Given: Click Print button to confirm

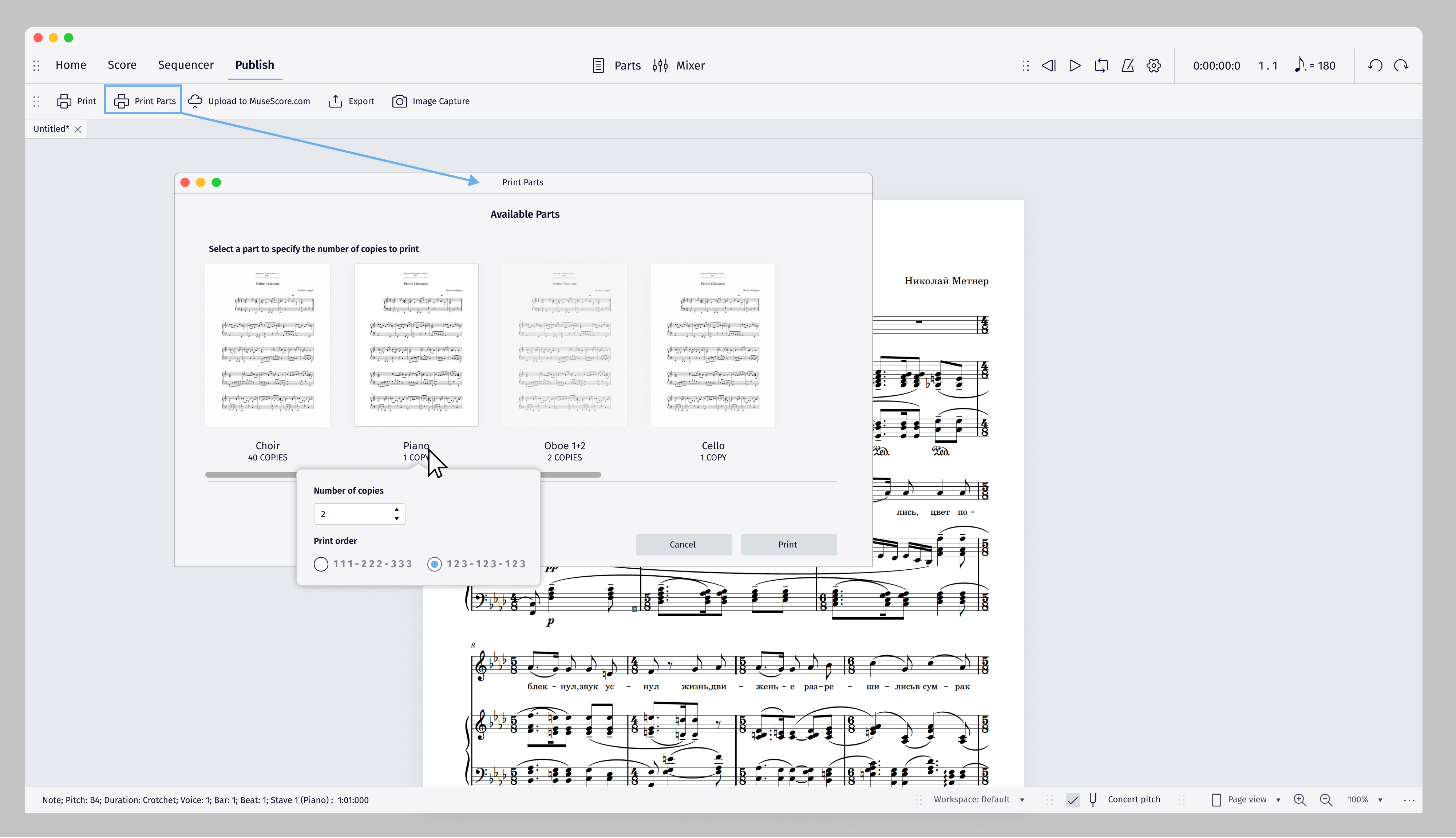Looking at the screenshot, I should (788, 544).
